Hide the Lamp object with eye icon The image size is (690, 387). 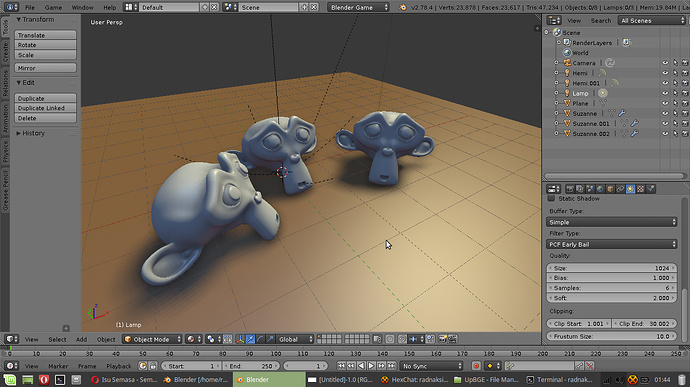click(665, 93)
